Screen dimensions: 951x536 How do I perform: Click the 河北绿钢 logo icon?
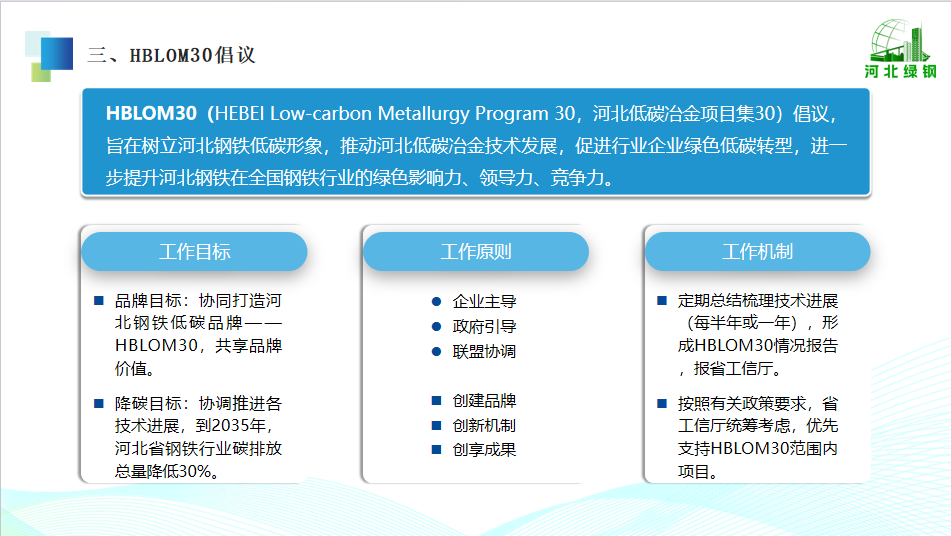pos(900,50)
